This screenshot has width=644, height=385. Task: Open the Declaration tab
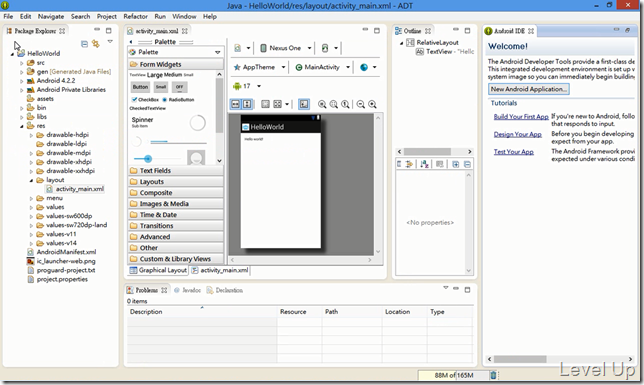pyautogui.click(x=225, y=290)
